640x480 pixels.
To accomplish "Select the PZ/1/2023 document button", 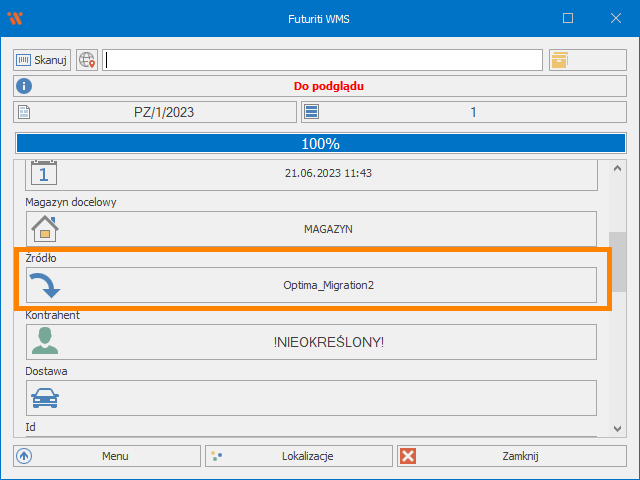I will (x=163, y=112).
